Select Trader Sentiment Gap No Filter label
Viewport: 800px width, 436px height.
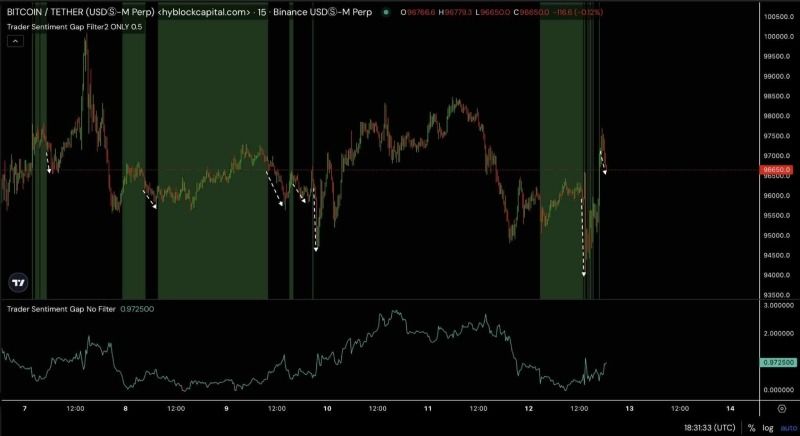pos(61,309)
